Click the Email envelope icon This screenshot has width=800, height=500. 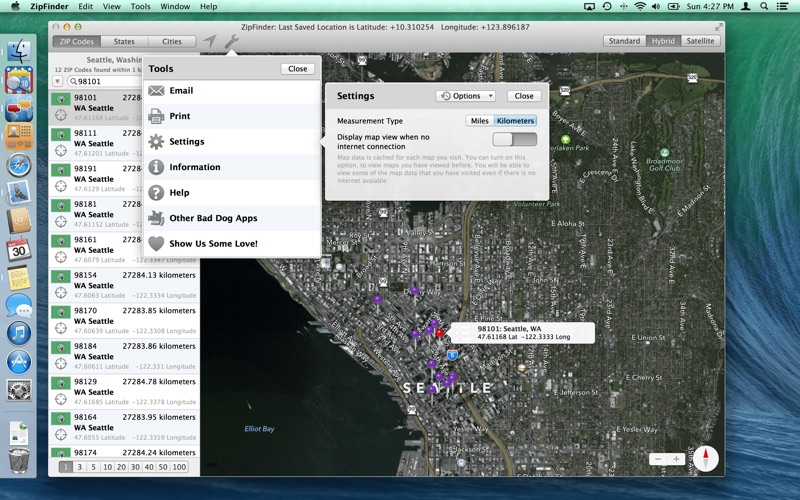point(156,91)
